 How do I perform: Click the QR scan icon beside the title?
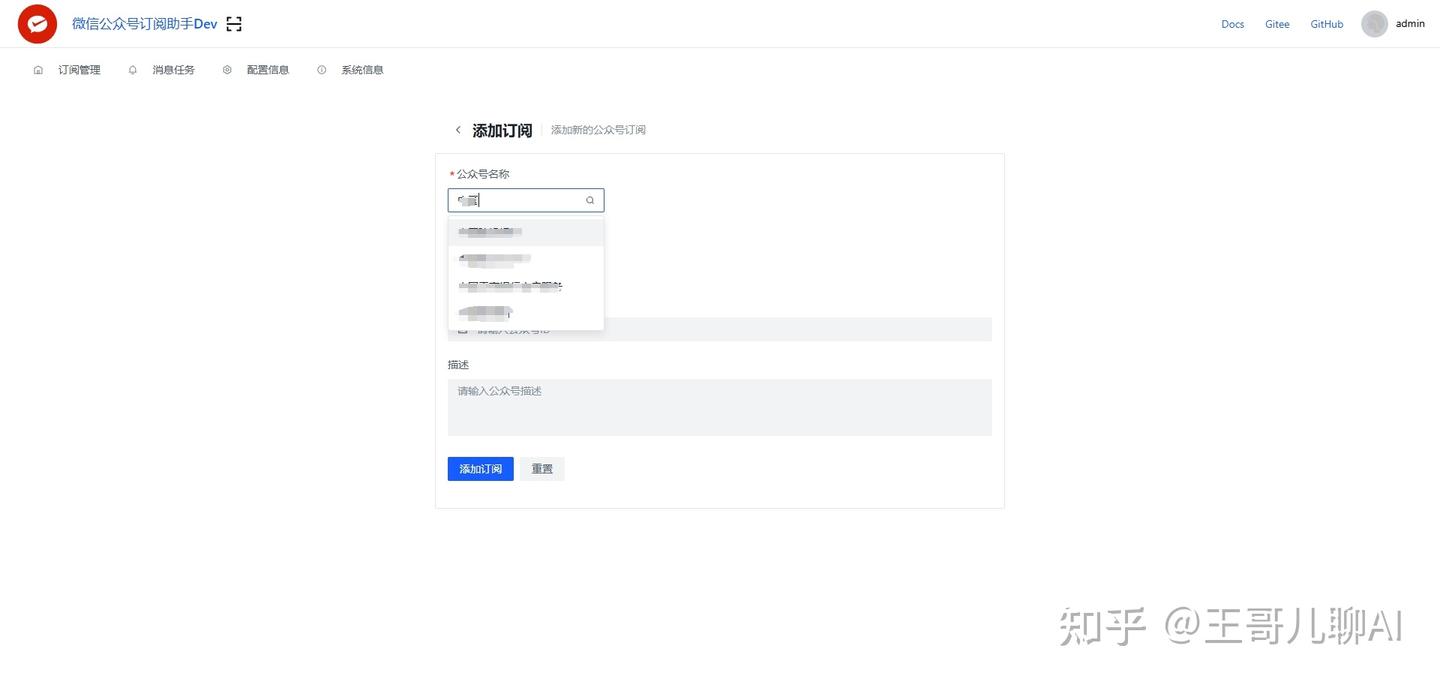click(x=234, y=24)
